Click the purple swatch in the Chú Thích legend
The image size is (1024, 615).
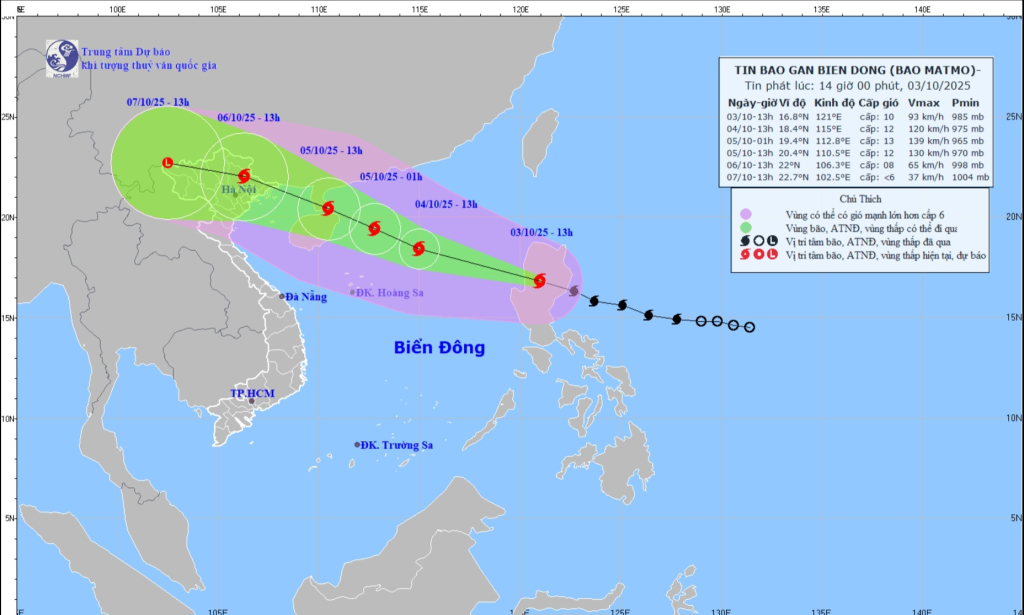[x=745, y=214]
